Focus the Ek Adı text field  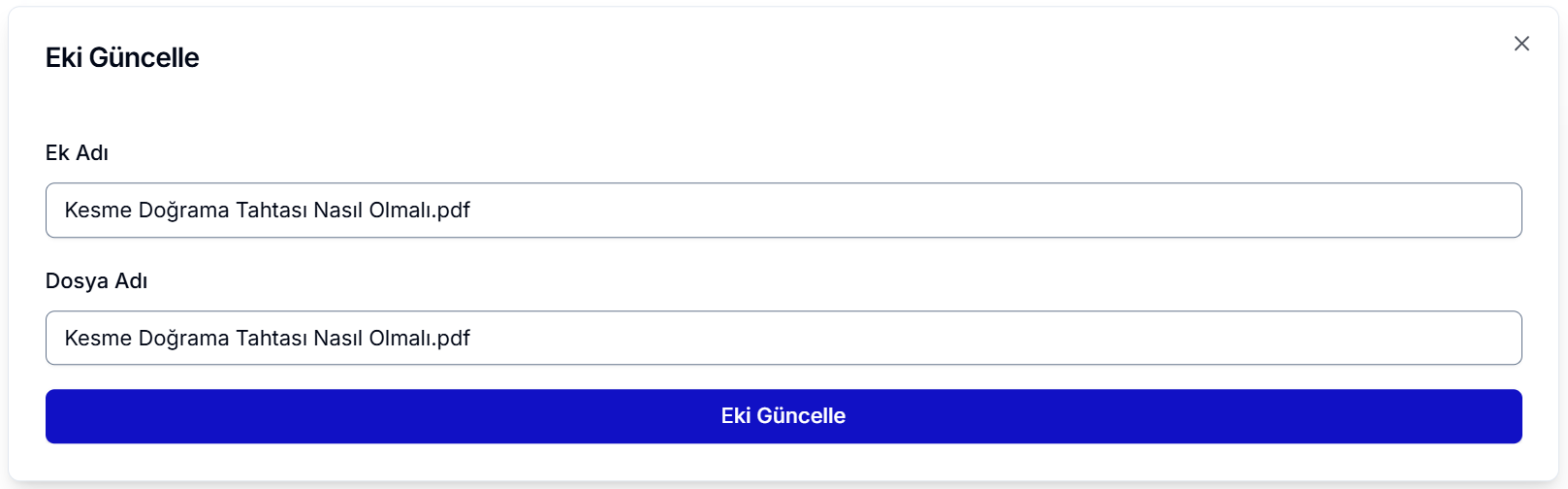pos(783,211)
